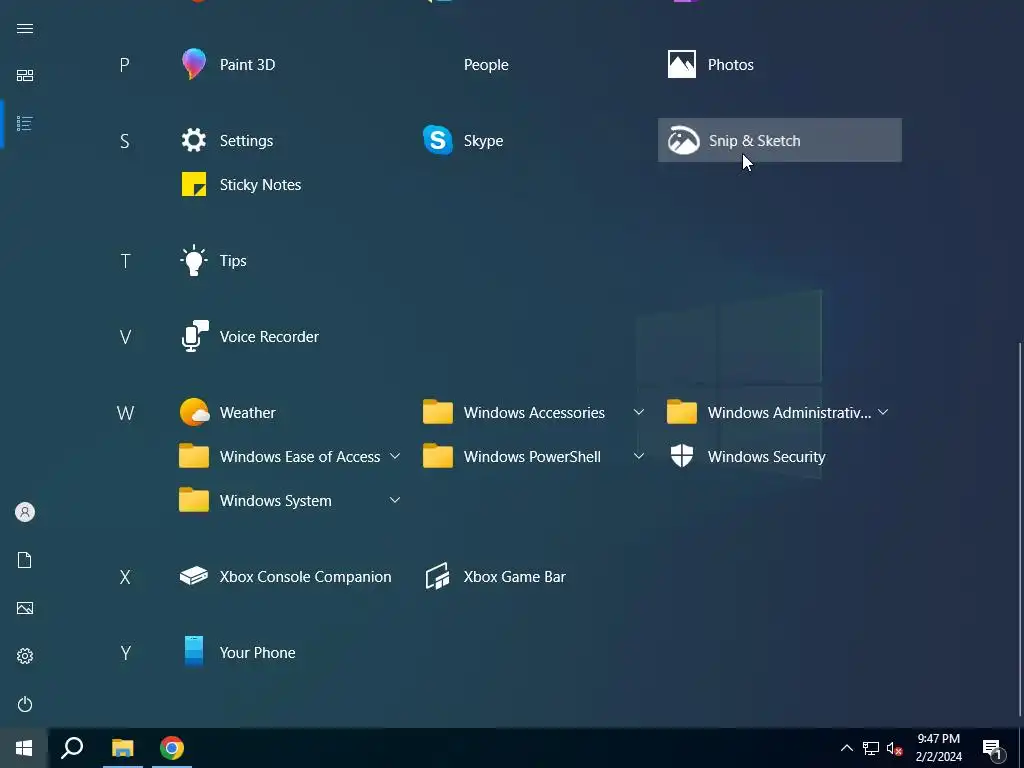Click the Windows Start button on taskbar
The image size is (1024, 768).
coord(24,748)
